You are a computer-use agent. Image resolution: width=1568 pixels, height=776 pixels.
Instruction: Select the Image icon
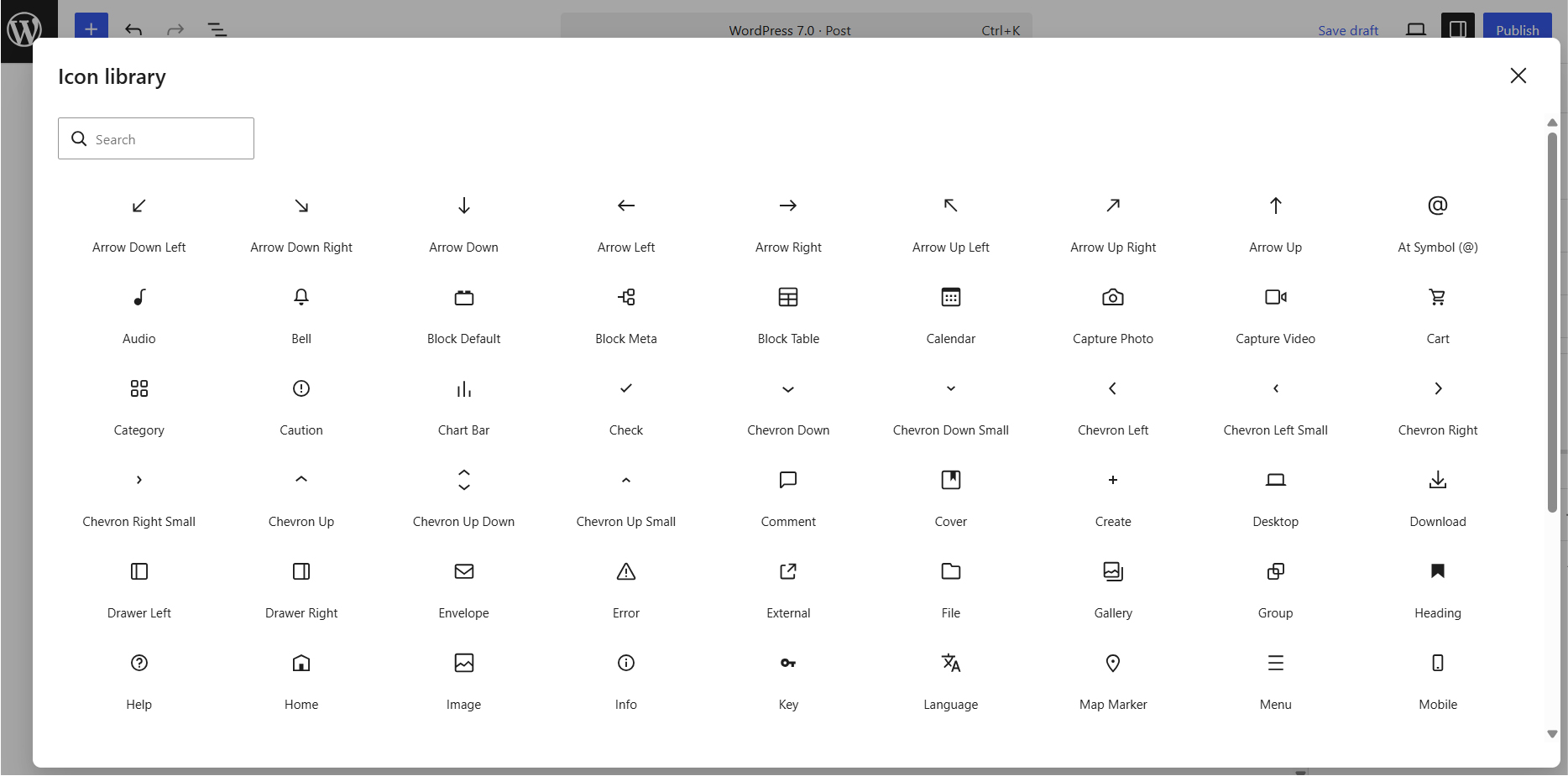pyautogui.click(x=464, y=663)
